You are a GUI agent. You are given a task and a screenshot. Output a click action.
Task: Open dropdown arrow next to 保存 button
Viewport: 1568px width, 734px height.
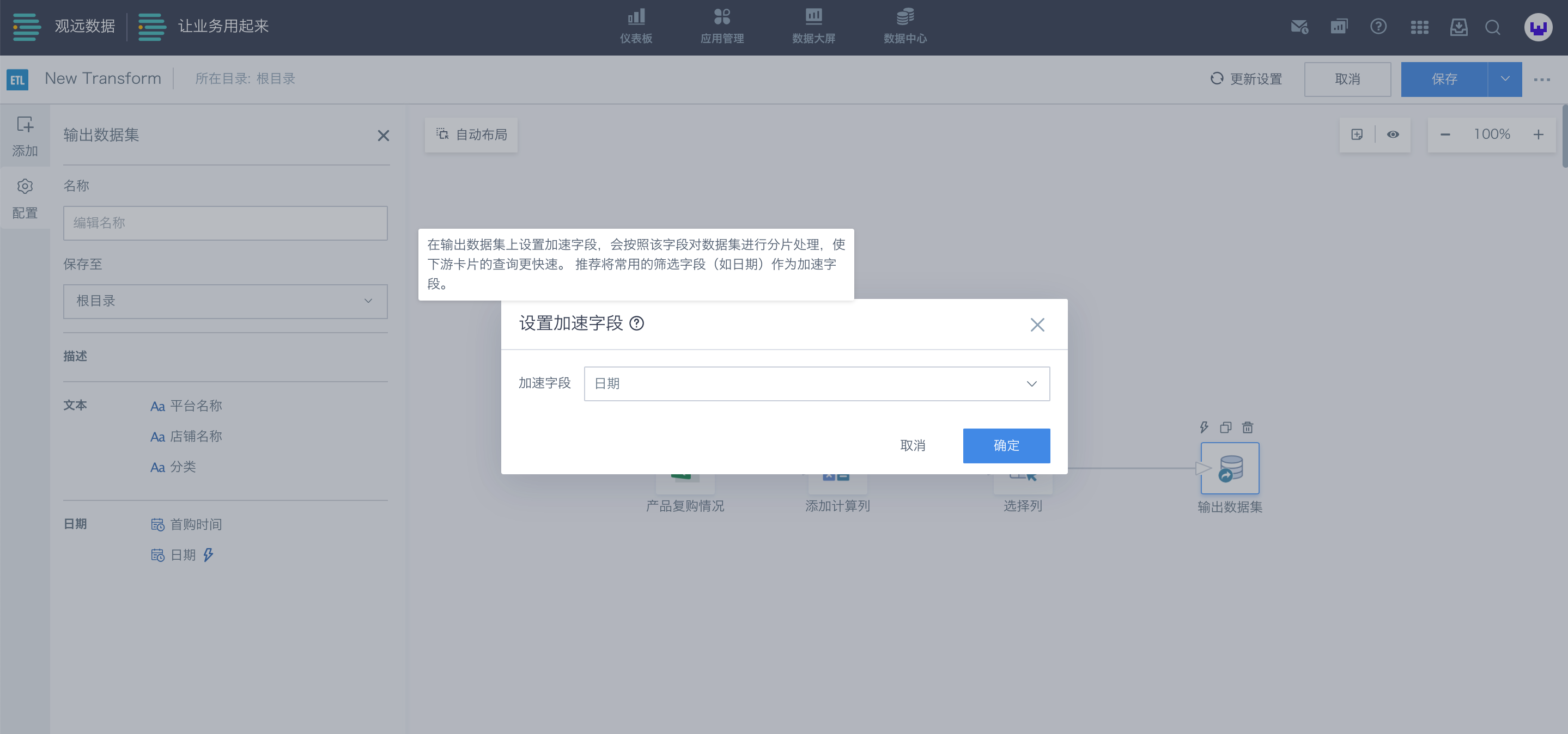point(1505,79)
